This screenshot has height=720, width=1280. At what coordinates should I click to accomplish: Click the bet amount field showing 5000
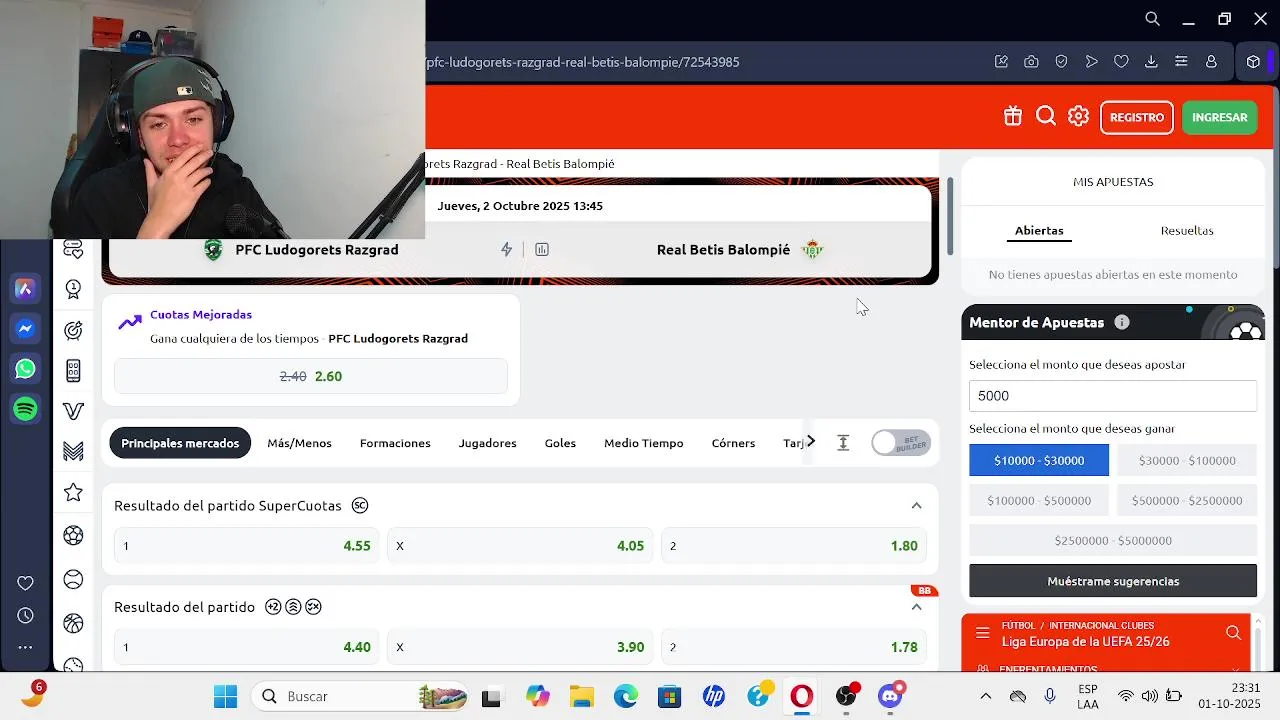pos(1113,396)
